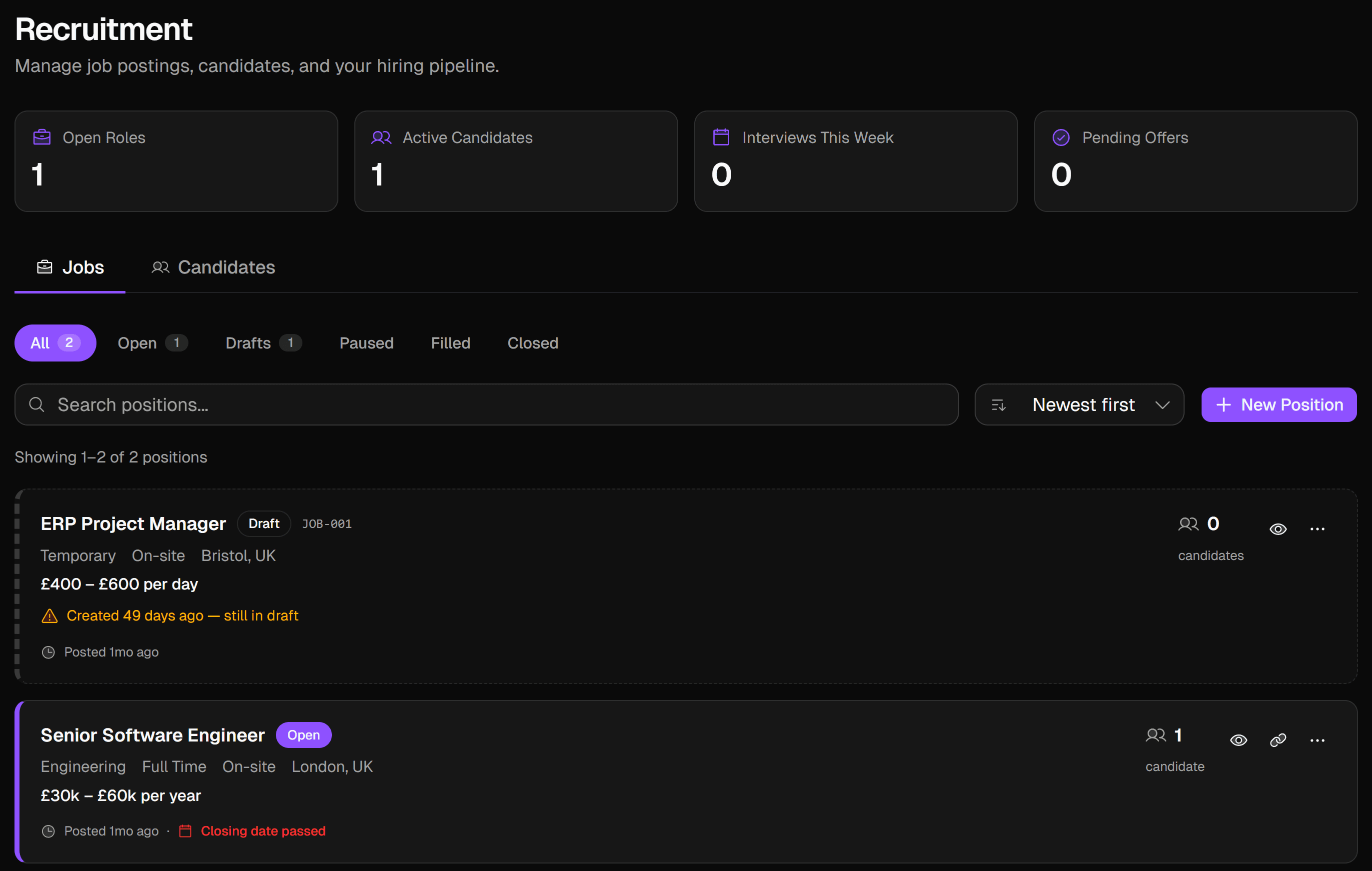Expand the Newest first sort dropdown

tap(1083, 404)
